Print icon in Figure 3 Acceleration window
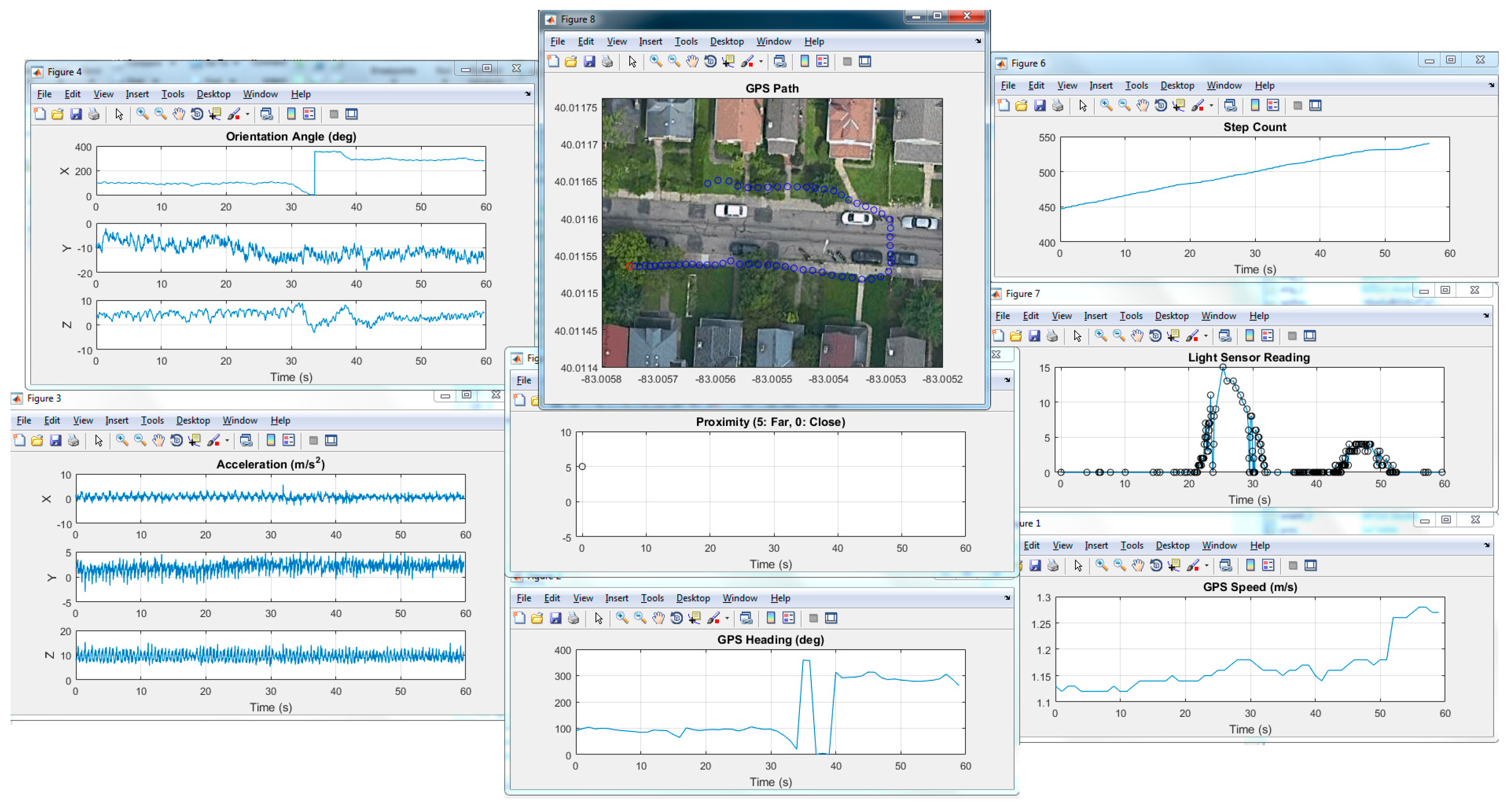 73,440
